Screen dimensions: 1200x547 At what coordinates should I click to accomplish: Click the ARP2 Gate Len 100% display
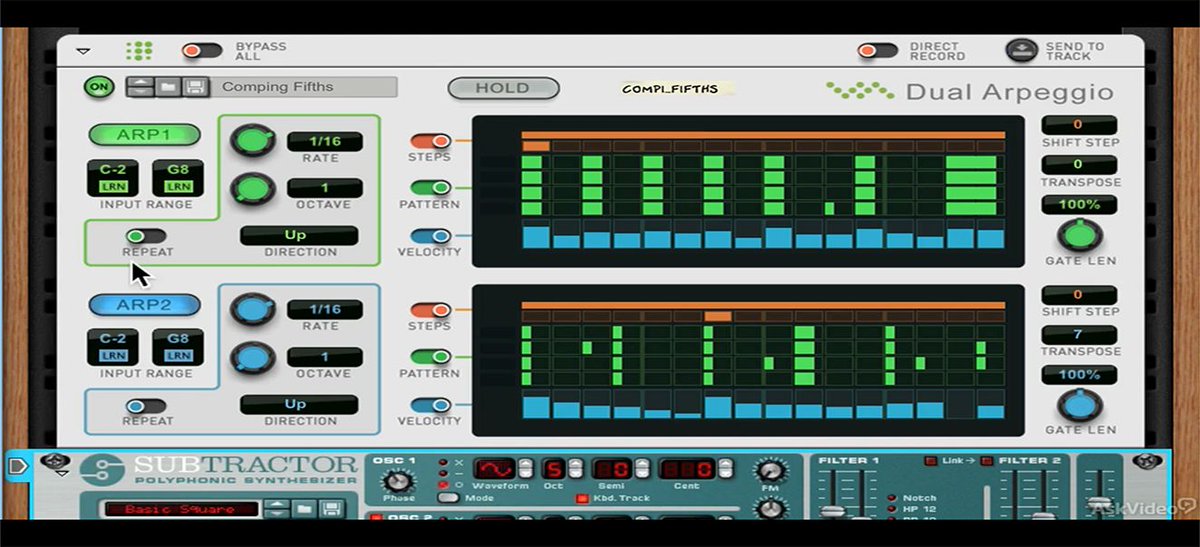[1079, 374]
